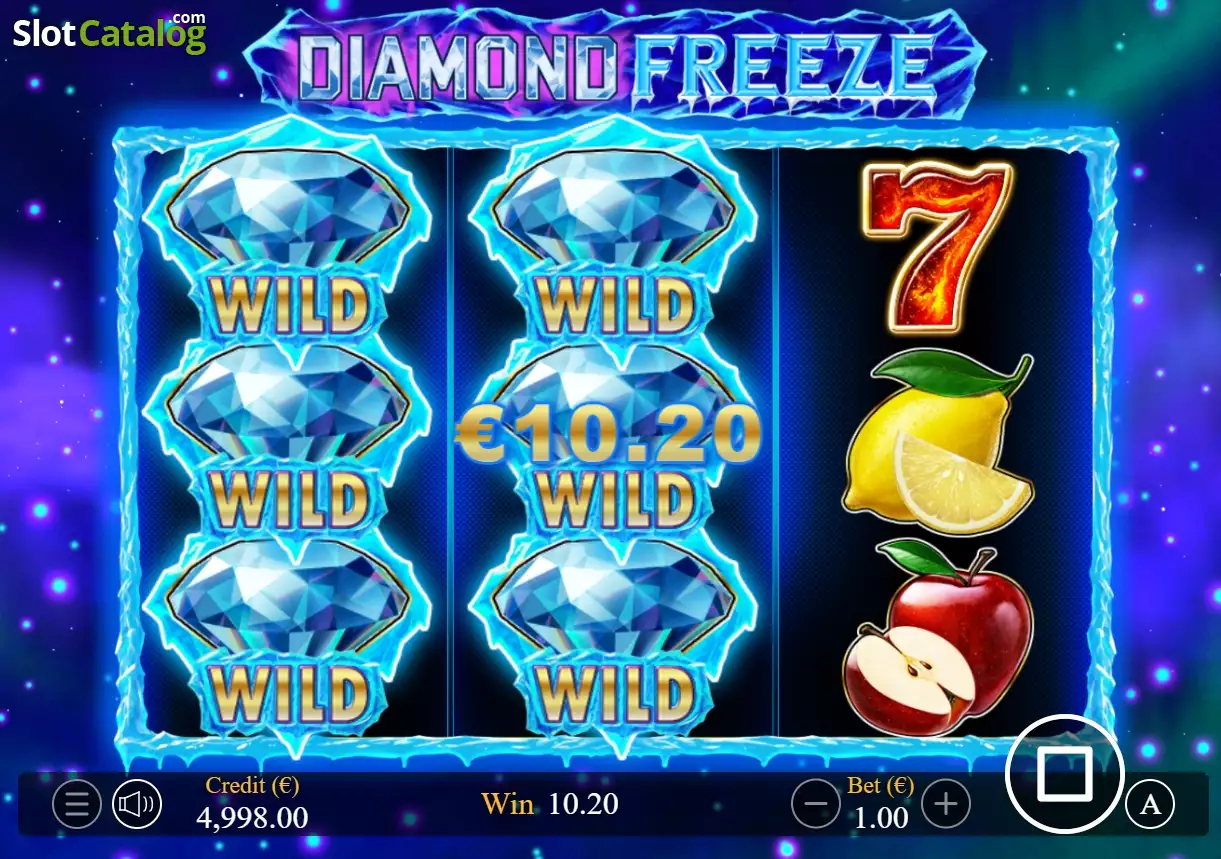Increase the bet with plus button
This screenshot has height=859, width=1221.
(x=946, y=803)
